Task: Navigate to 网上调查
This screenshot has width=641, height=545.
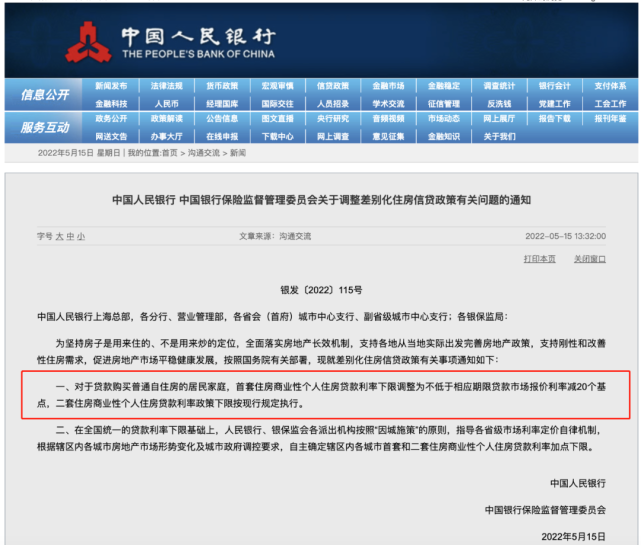Action: click(x=333, y=137)
